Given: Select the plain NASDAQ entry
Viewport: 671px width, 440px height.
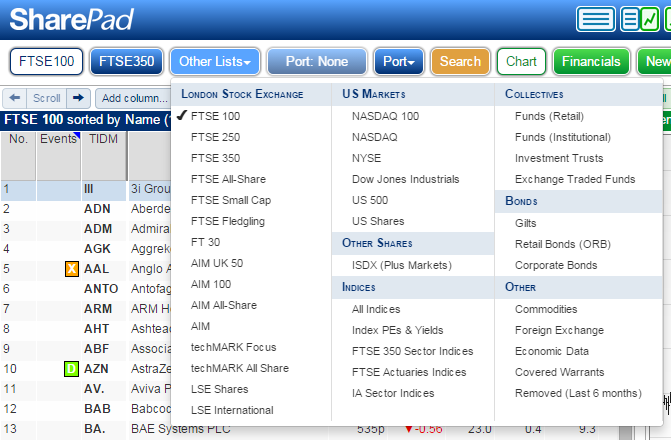Looking at the screenshot, I should pos(374,137).
